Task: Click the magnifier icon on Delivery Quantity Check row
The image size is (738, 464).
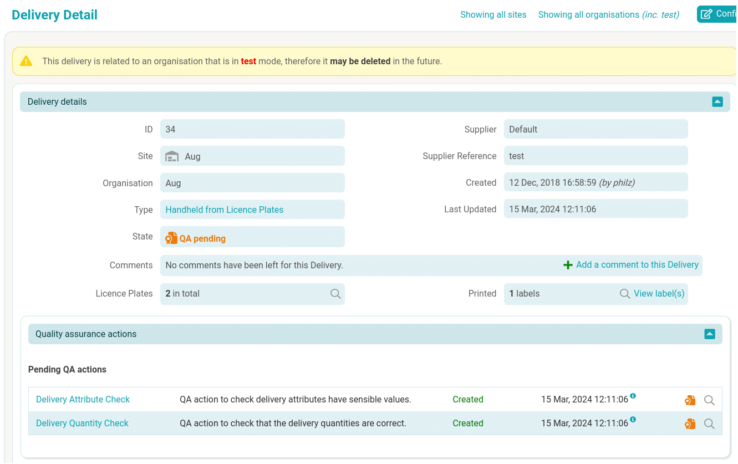Action: click(709, 424)
